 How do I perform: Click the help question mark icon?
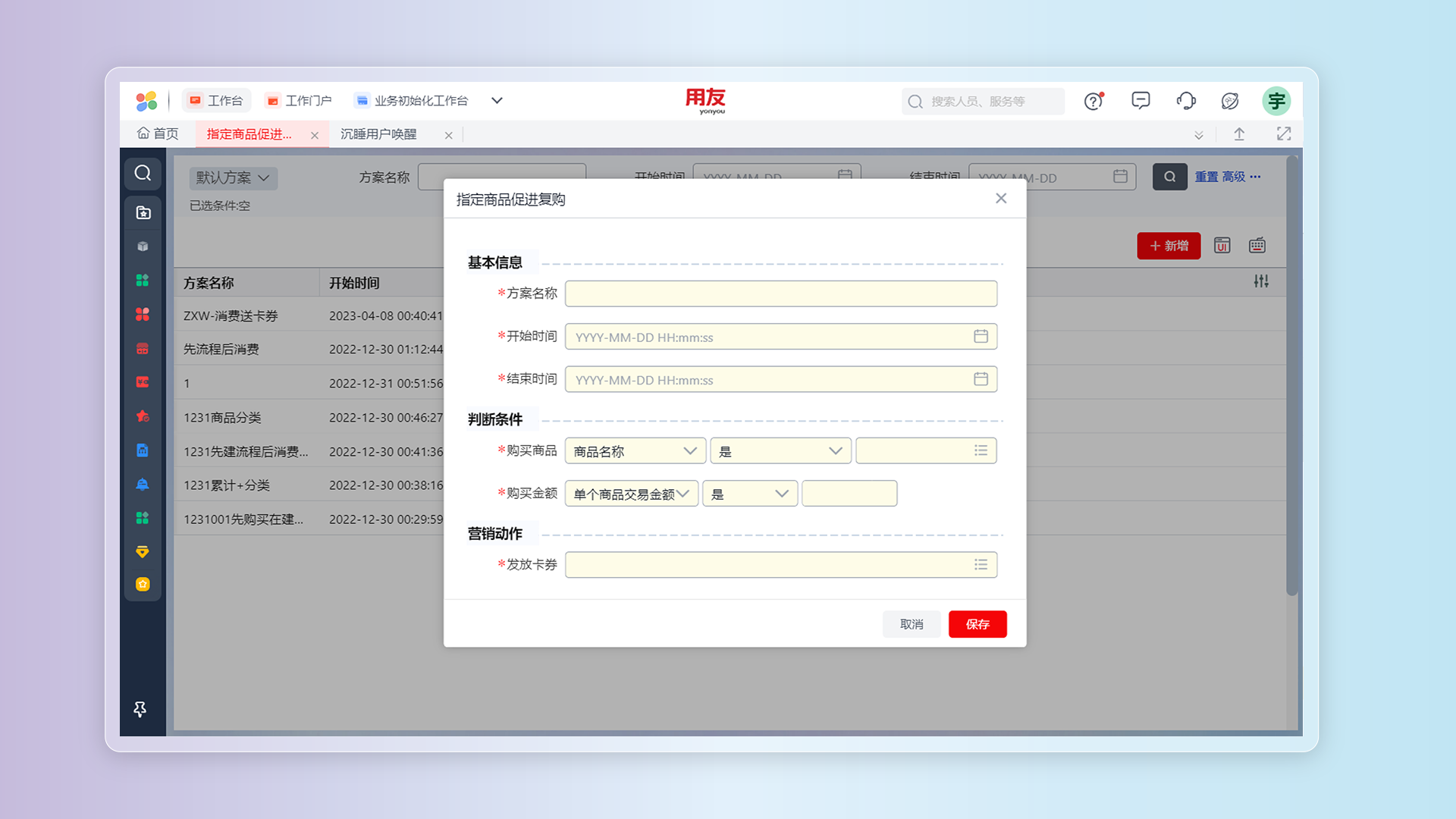click(x=1093, y=101)
